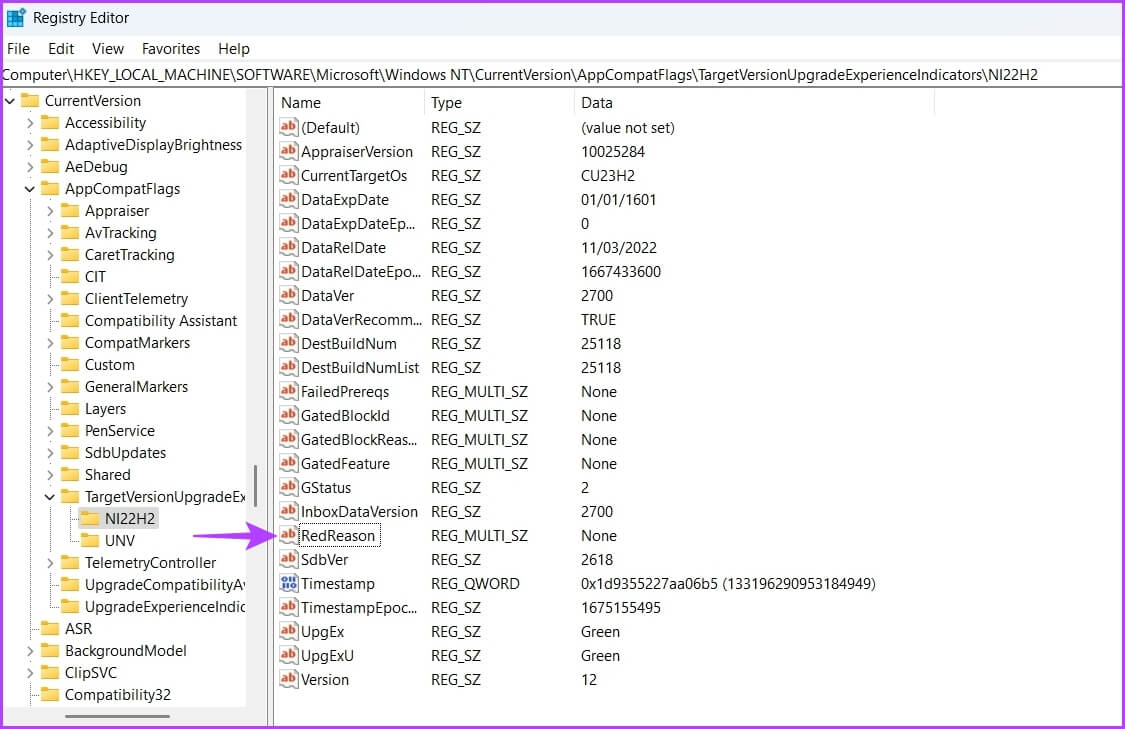This screenshot has height=729, width=1125.
Task: Click the string icon beside DataVer
Action: (288, 295)
